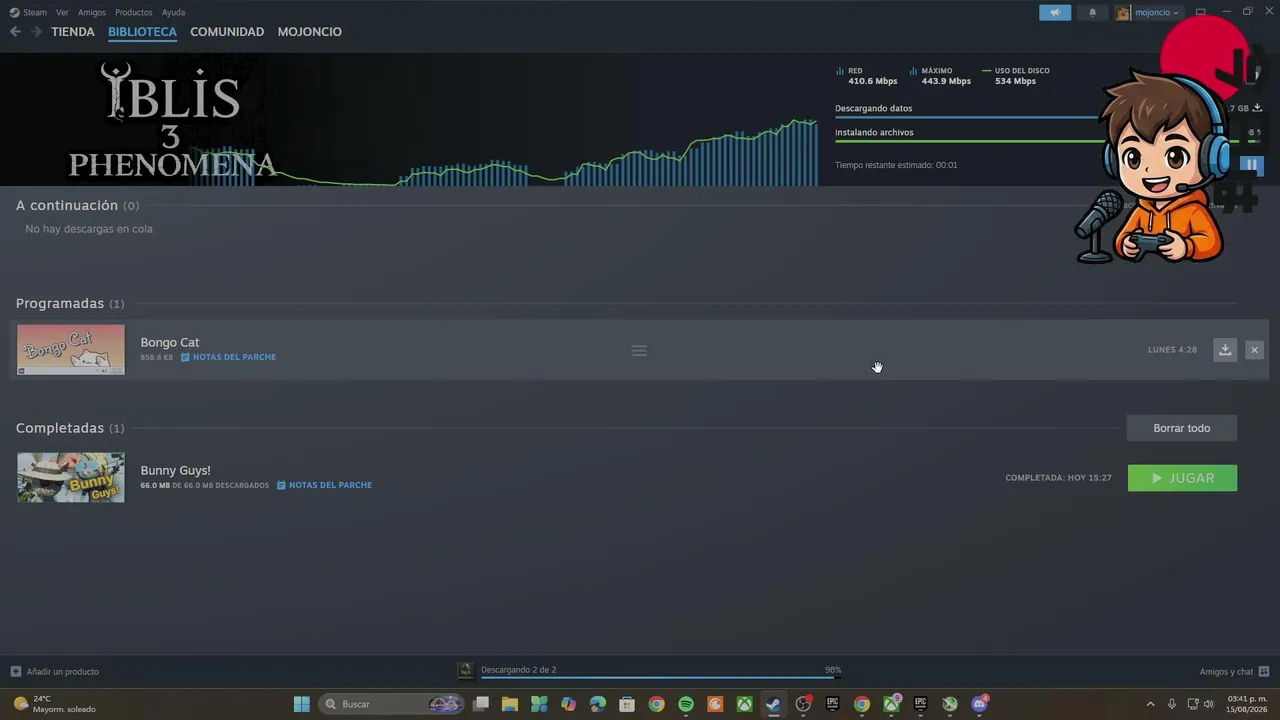
Task: Open Microsoft Store from the taskbar
Action: click(x=627, y=704)
